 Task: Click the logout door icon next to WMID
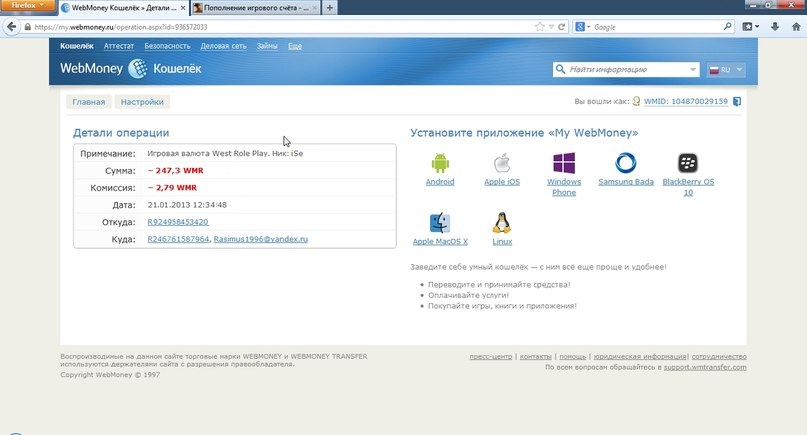(x=737, y=101)
